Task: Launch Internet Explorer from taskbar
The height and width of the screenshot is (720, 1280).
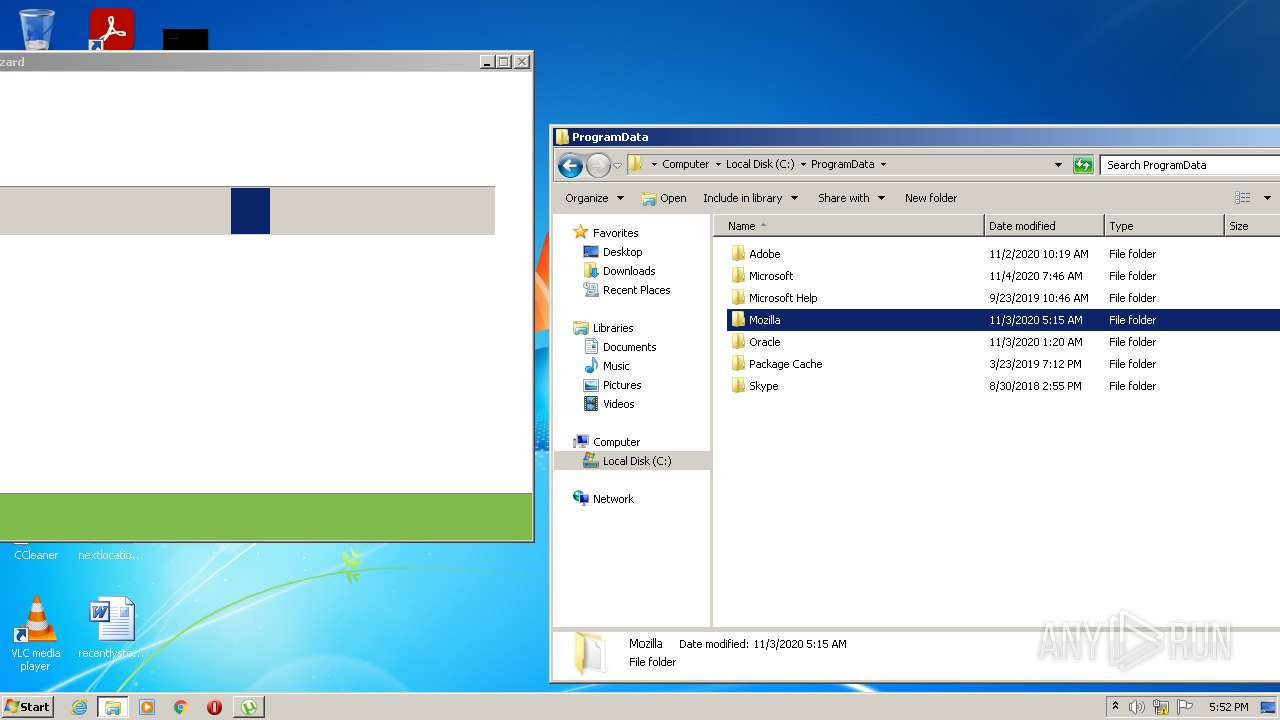Action: (80, 707)
